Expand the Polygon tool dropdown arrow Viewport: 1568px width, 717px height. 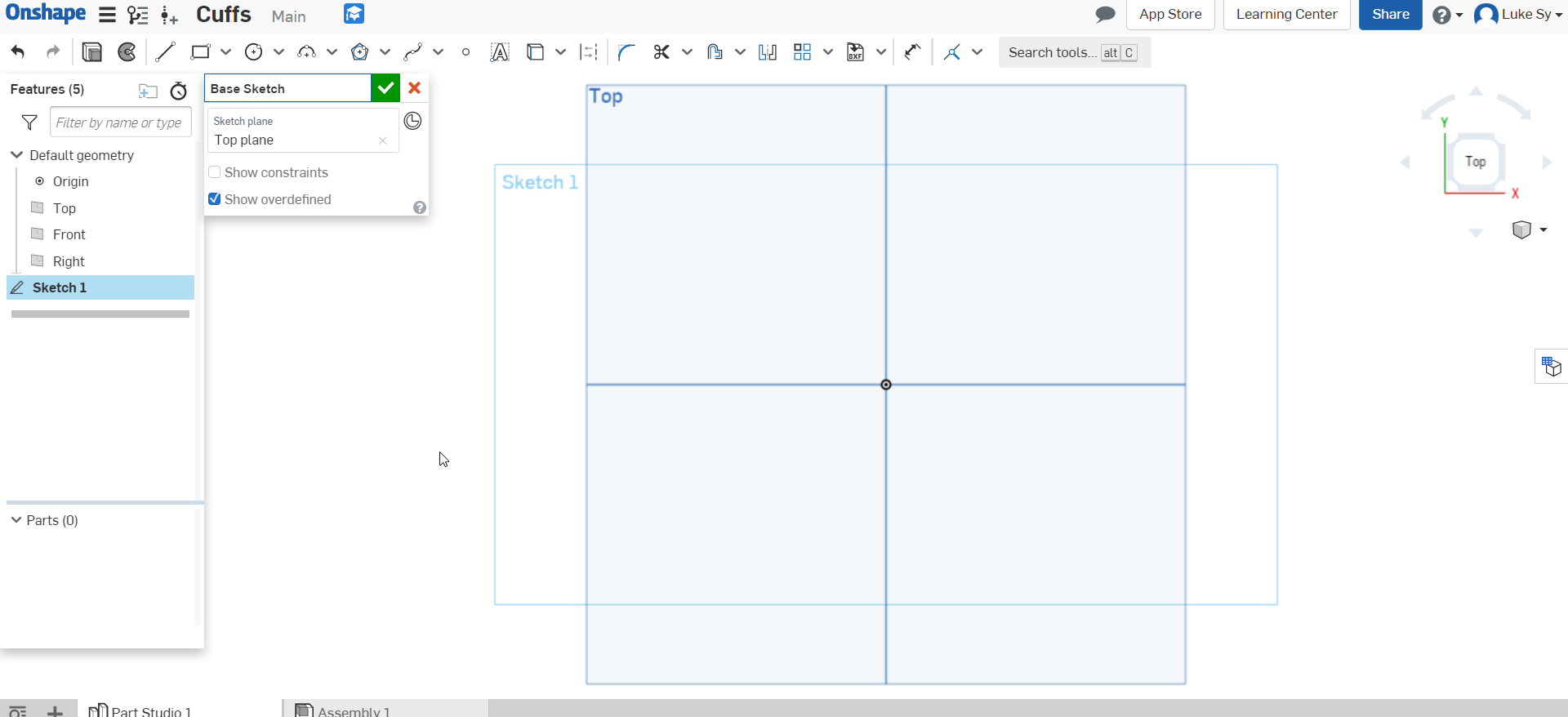(x=385, y=52)
